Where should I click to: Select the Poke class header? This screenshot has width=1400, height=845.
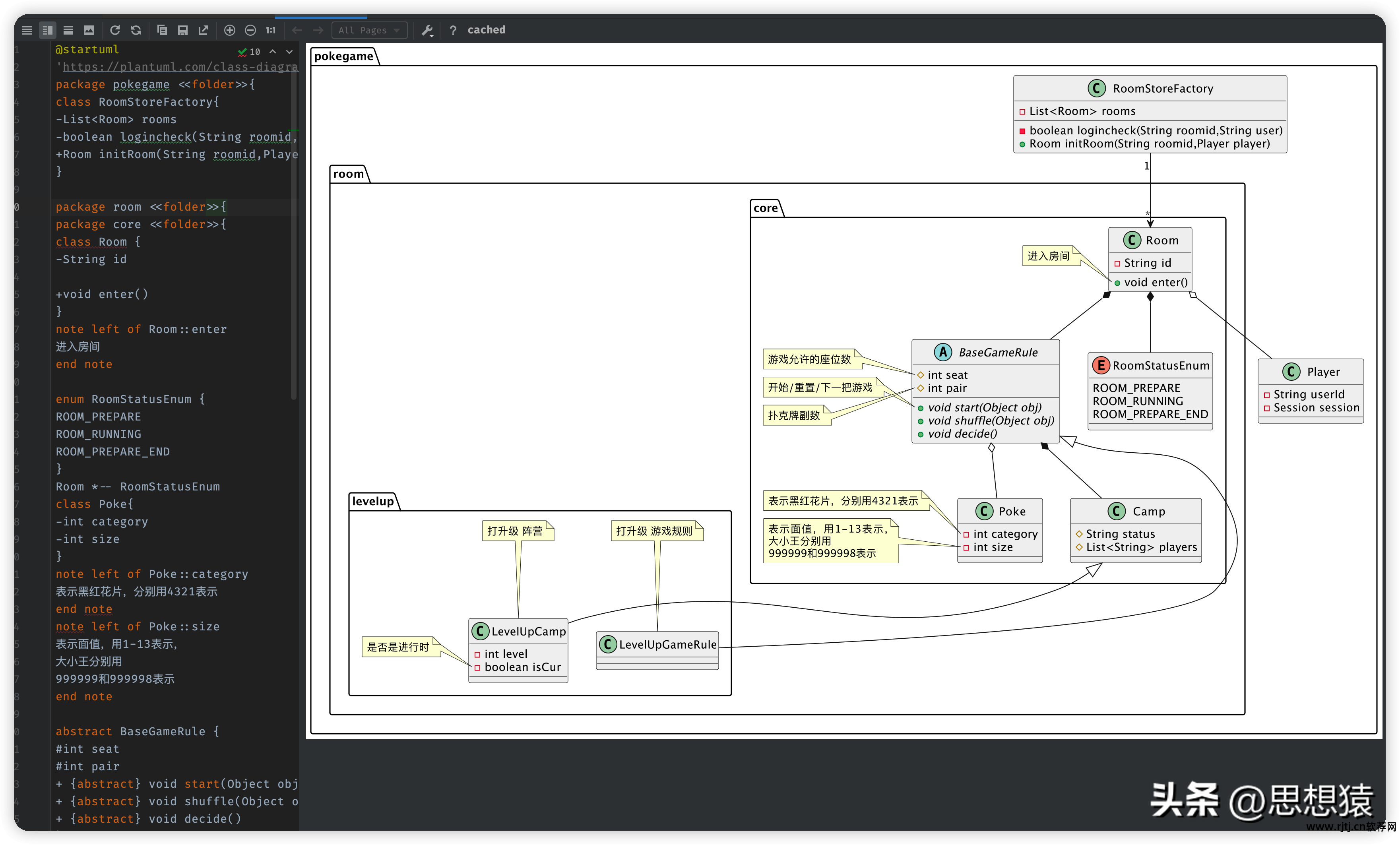[x=999, y=511]
